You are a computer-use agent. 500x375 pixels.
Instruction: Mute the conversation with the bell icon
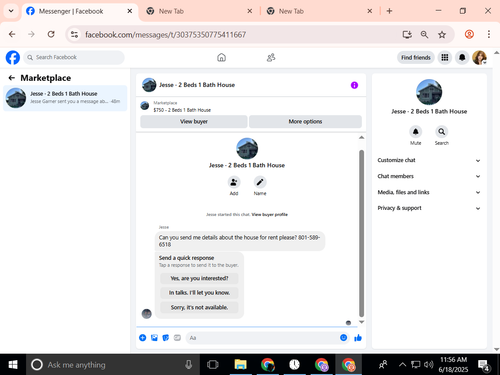coord(416,132)
